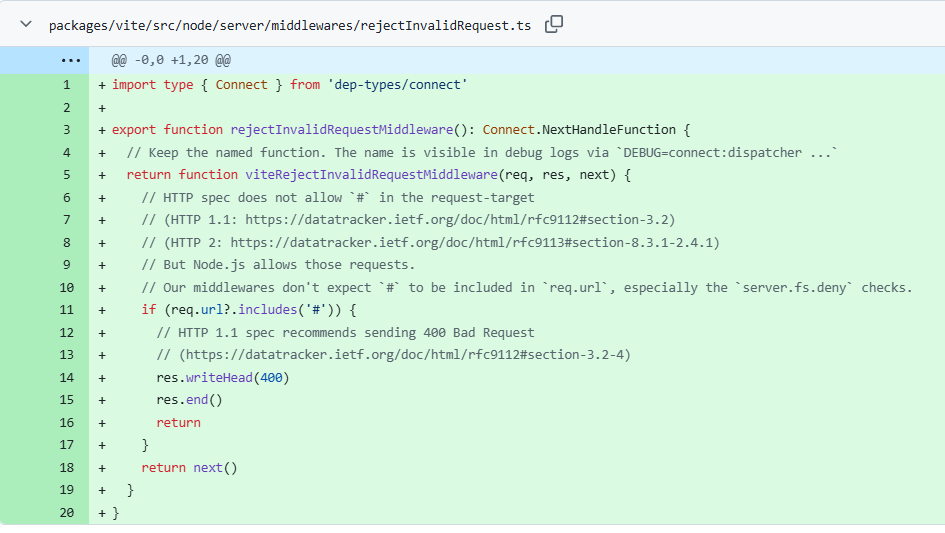The width and height of the screenshot is (945, 533).
Task: Click the DEBUG=connect:dispatcher comment
Action: pyautogui.click(x=482, y=153)
